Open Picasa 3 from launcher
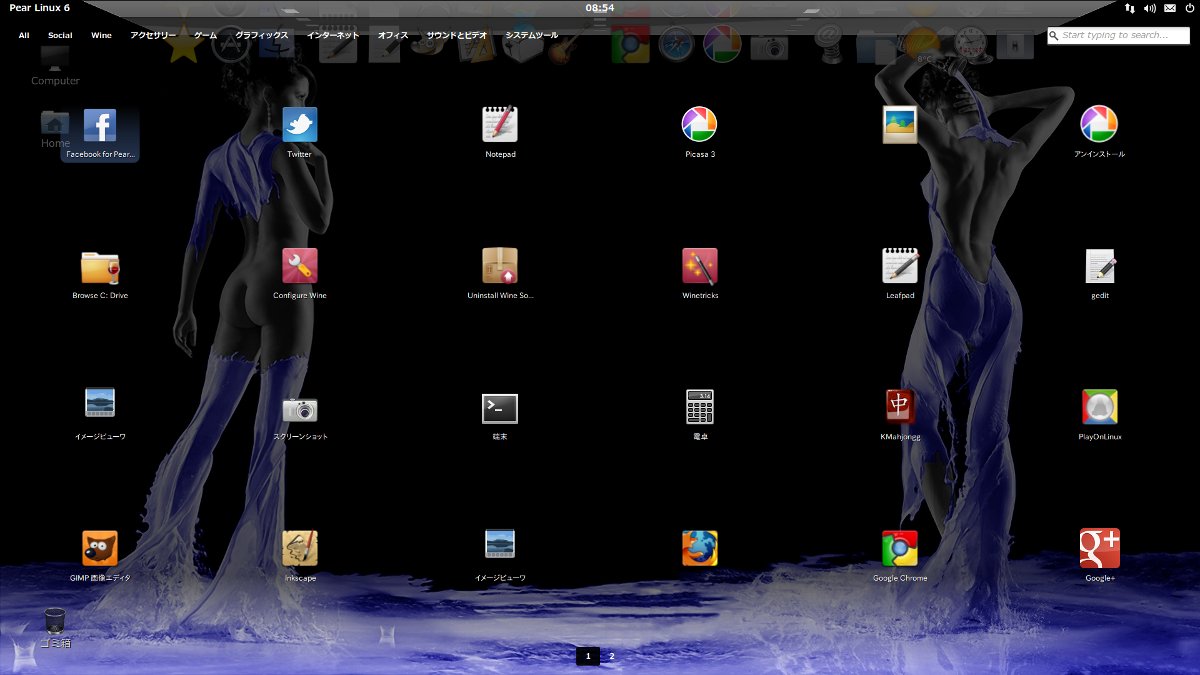Viewport: 1200px width, 675px height. click(700, 125)
